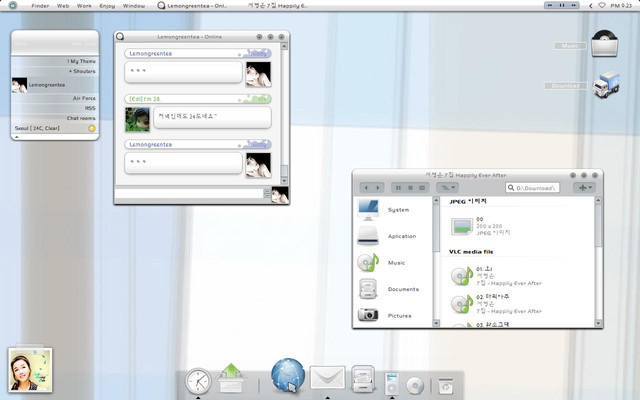Click the chat scrollbar down arrow
The width and height of the screenshot is (640, 400).
[284, 180]
